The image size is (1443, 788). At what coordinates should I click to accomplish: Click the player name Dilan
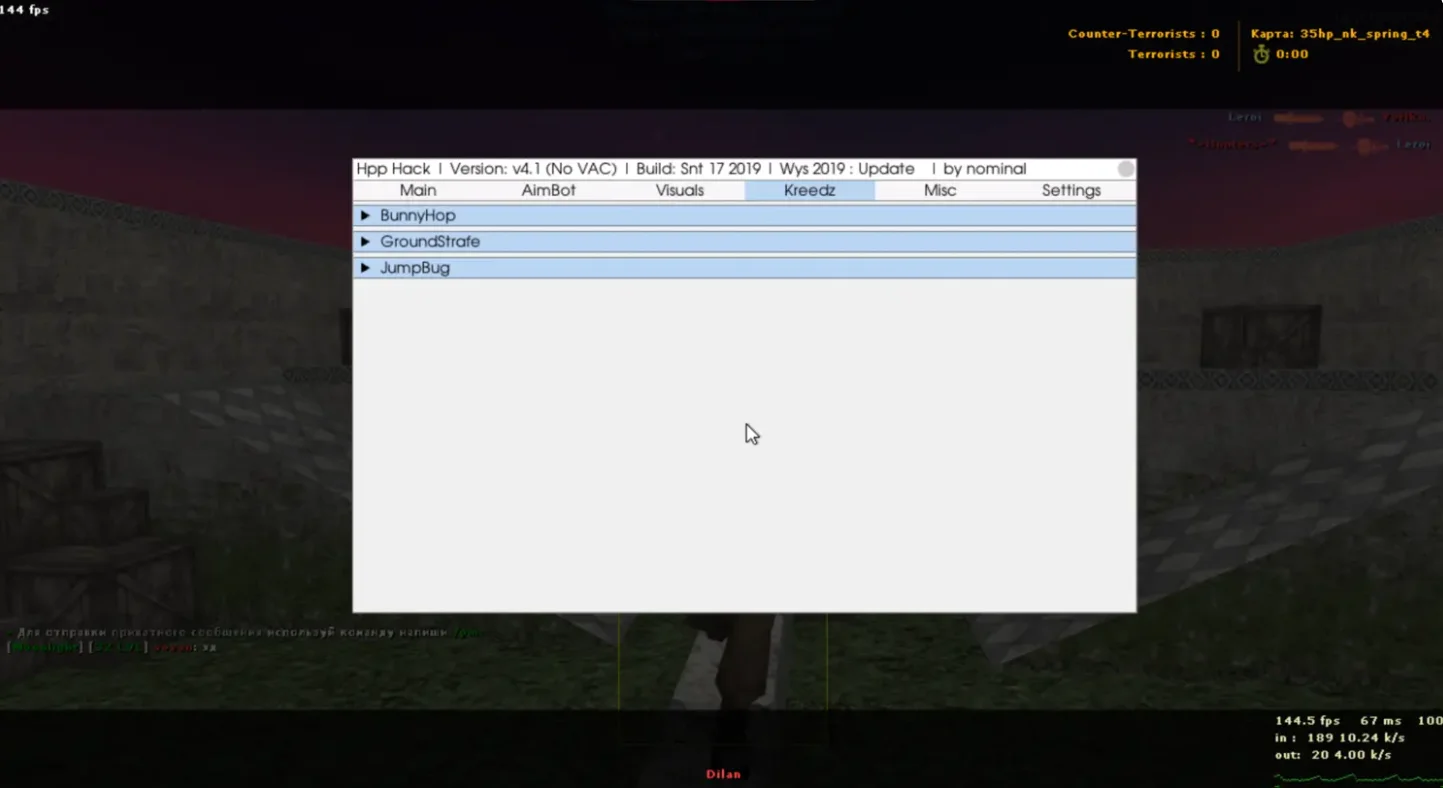pos(723,774)
